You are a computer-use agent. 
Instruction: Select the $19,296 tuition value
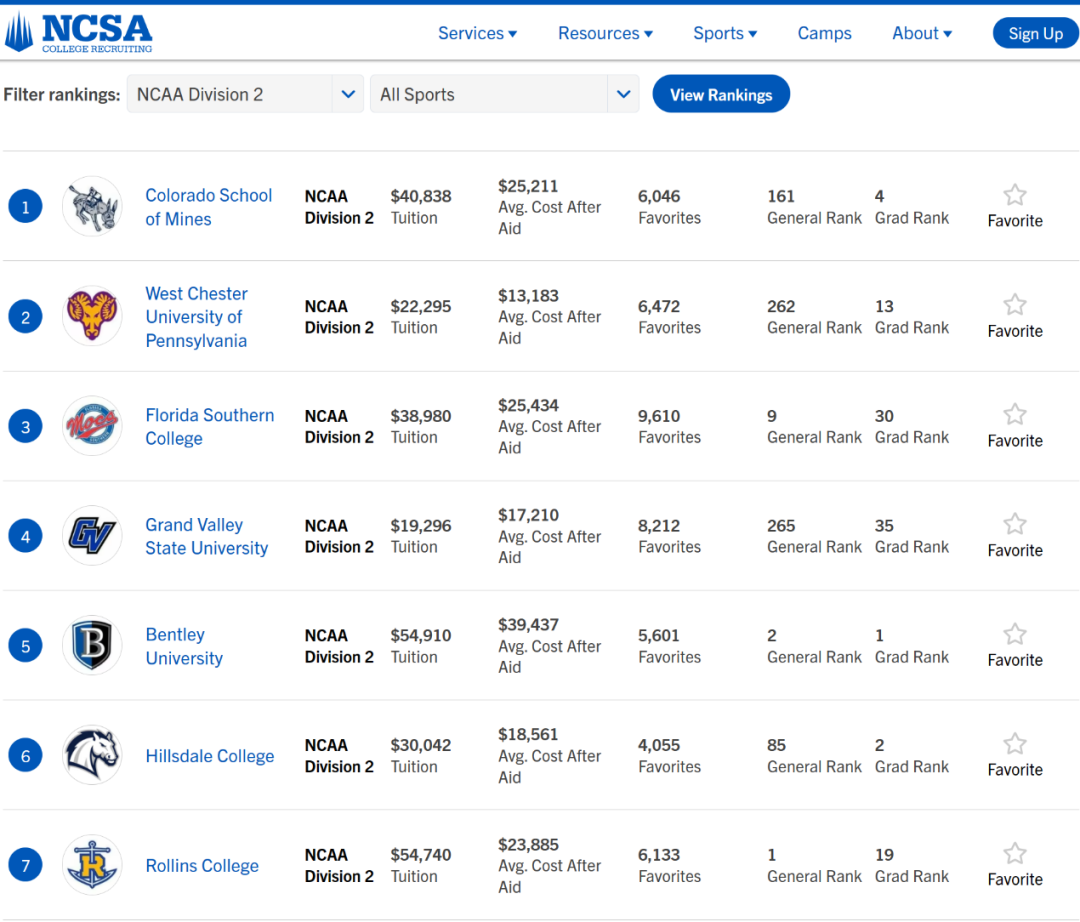[x=421, y=525]
